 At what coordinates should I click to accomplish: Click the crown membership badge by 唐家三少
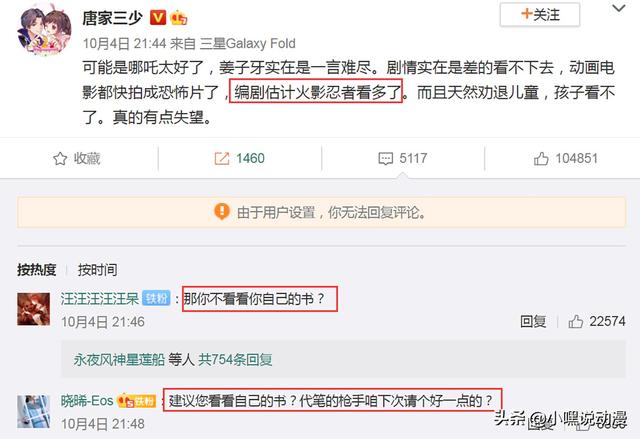[179, 18]
